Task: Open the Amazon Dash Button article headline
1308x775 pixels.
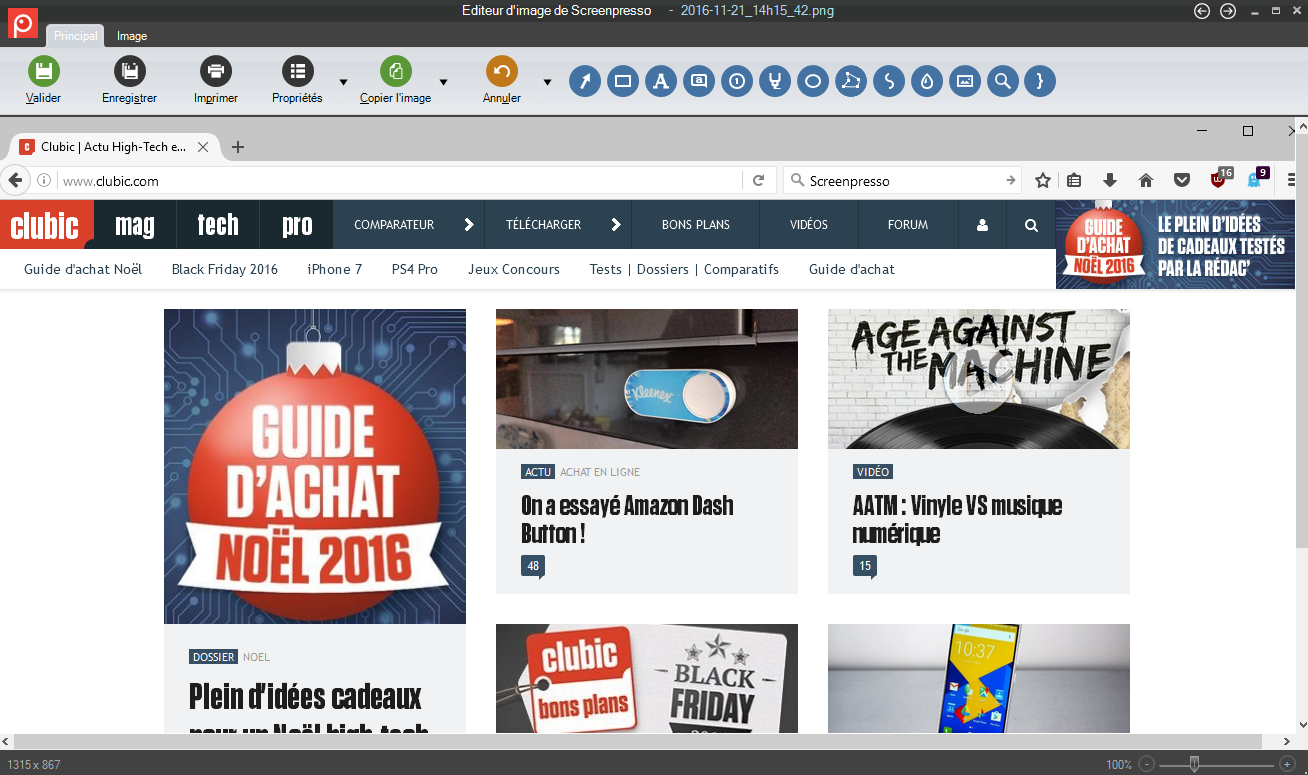Action: click(627, 519)
